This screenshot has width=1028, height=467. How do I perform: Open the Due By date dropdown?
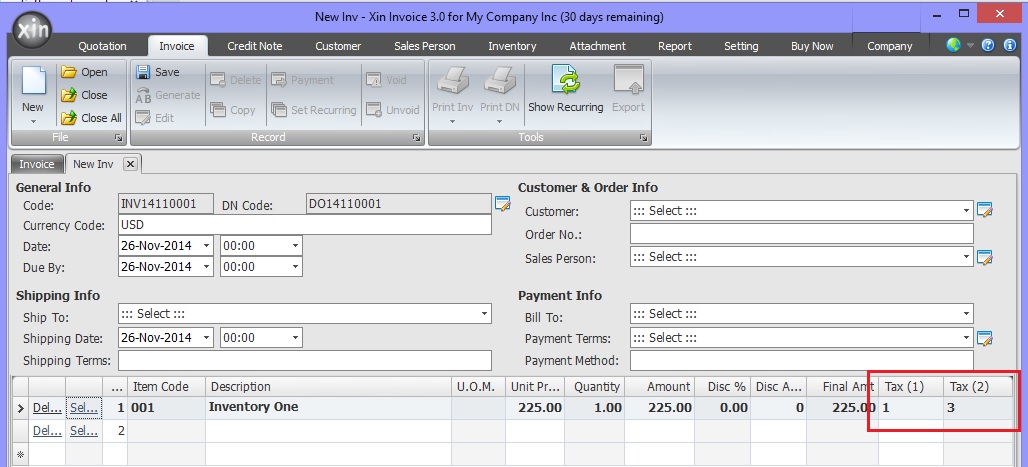(207, 267)
